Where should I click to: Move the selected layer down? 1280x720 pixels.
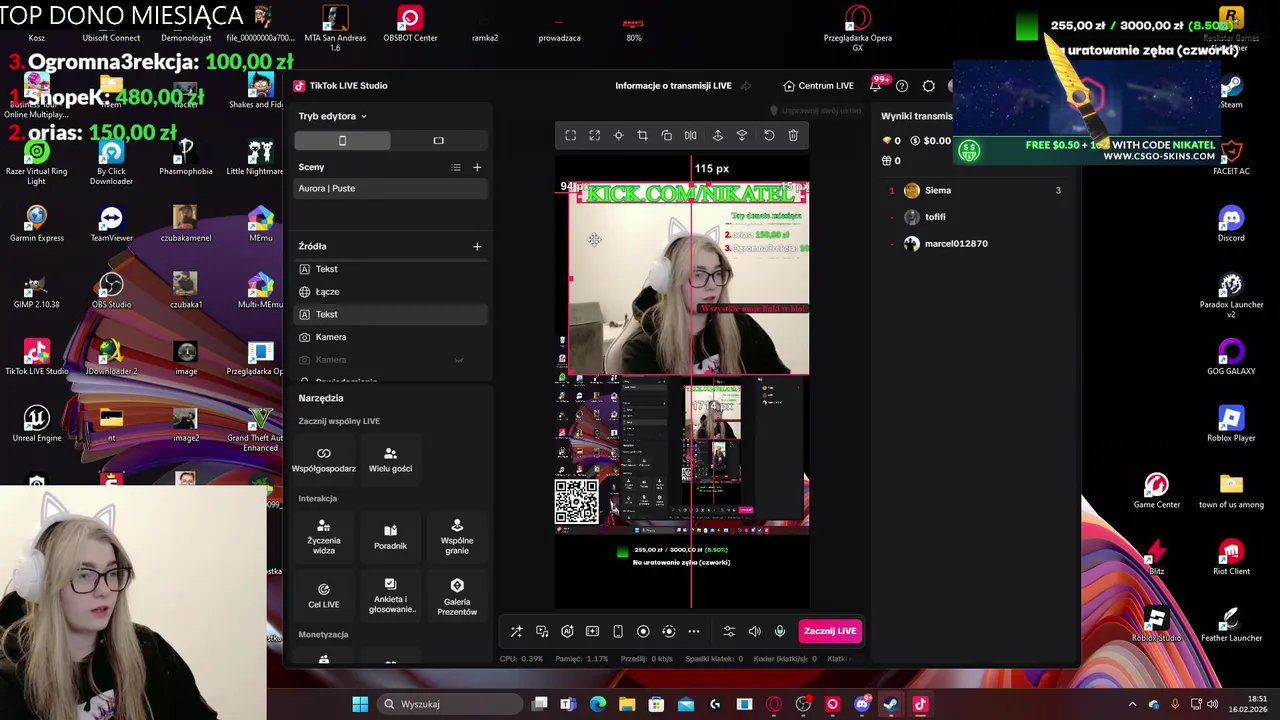tap(741, 136)
